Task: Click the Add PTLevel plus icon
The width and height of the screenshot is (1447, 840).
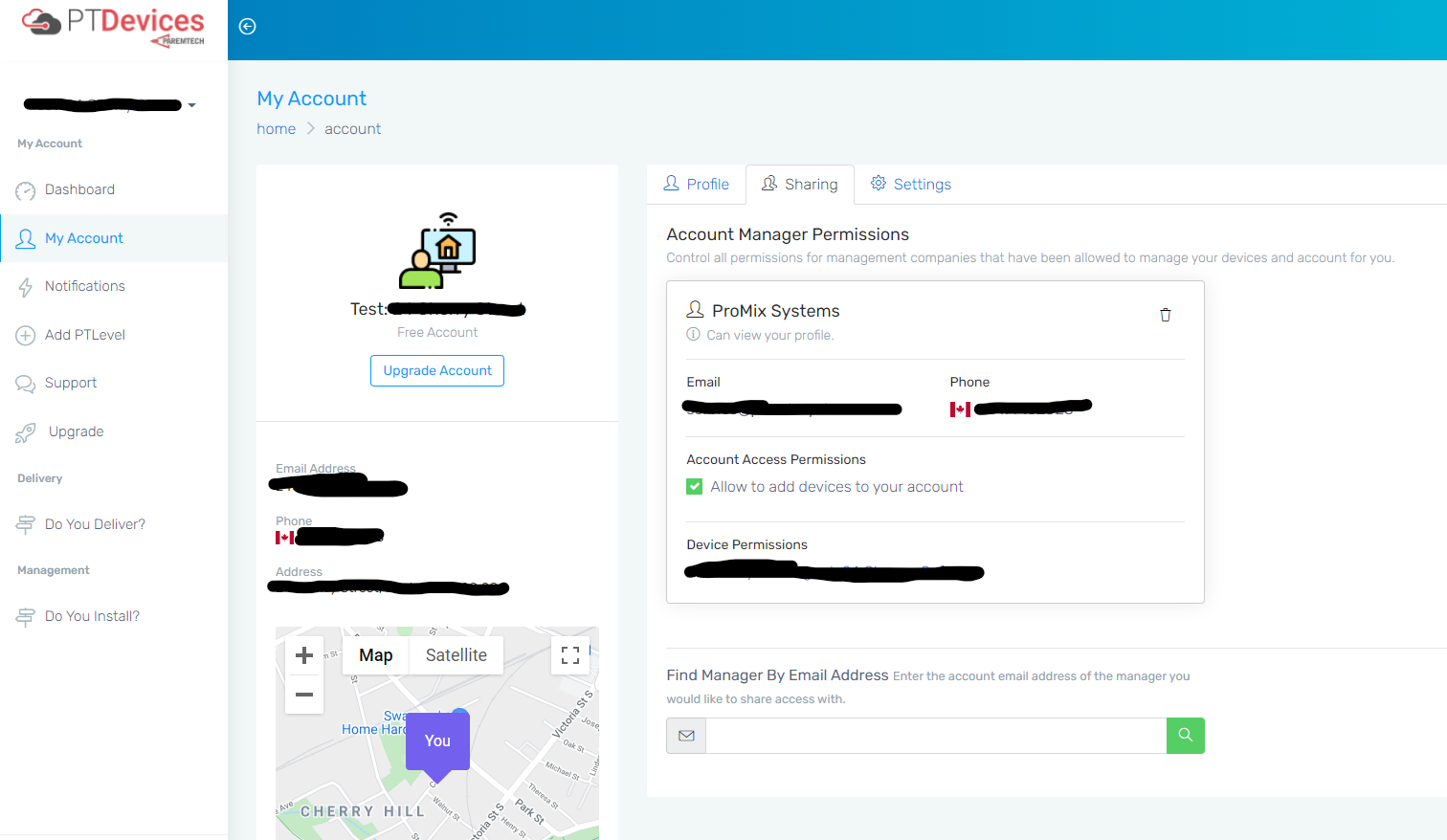Action: pos(26,336)
